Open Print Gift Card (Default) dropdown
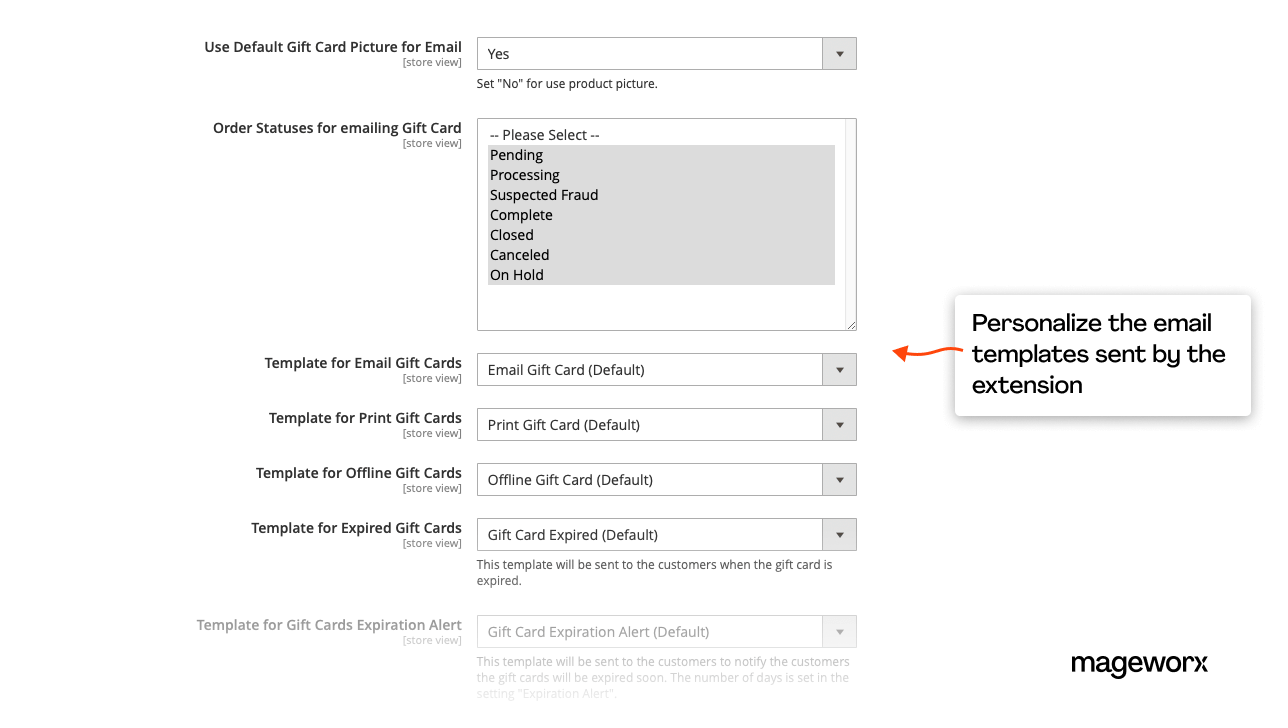 (650, 425)
